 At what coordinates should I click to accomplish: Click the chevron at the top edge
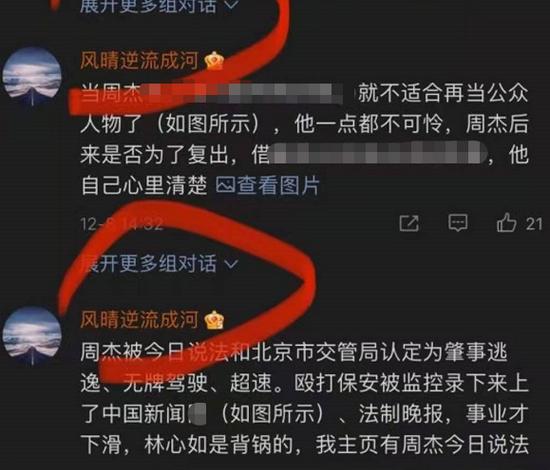point(231,5)
